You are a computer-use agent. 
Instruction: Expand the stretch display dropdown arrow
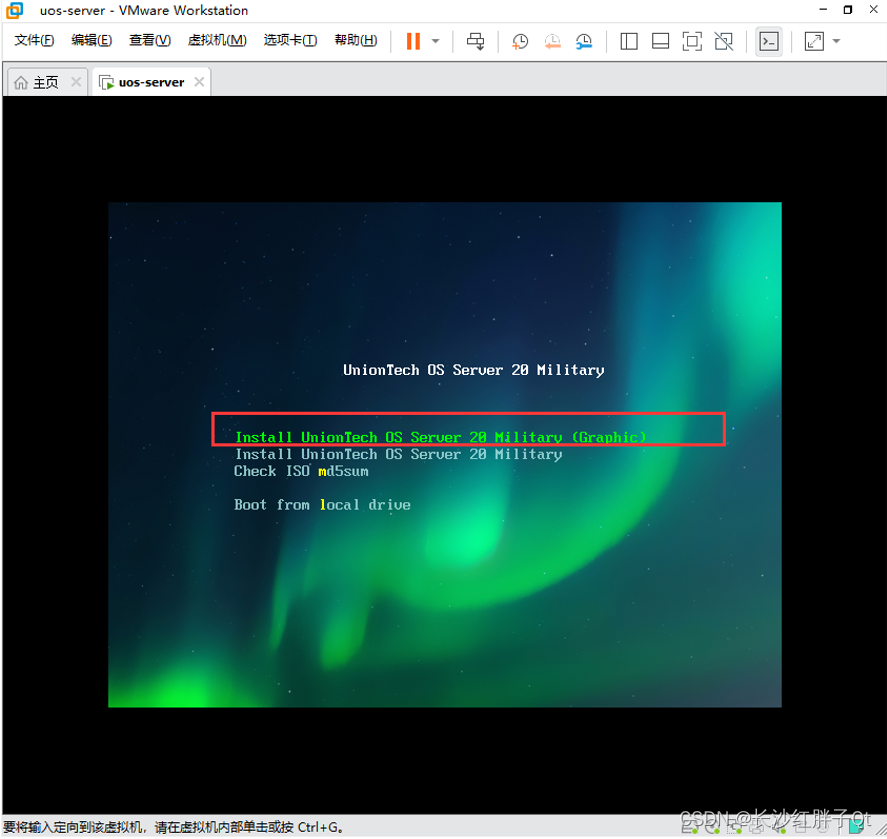pos(837,41)
